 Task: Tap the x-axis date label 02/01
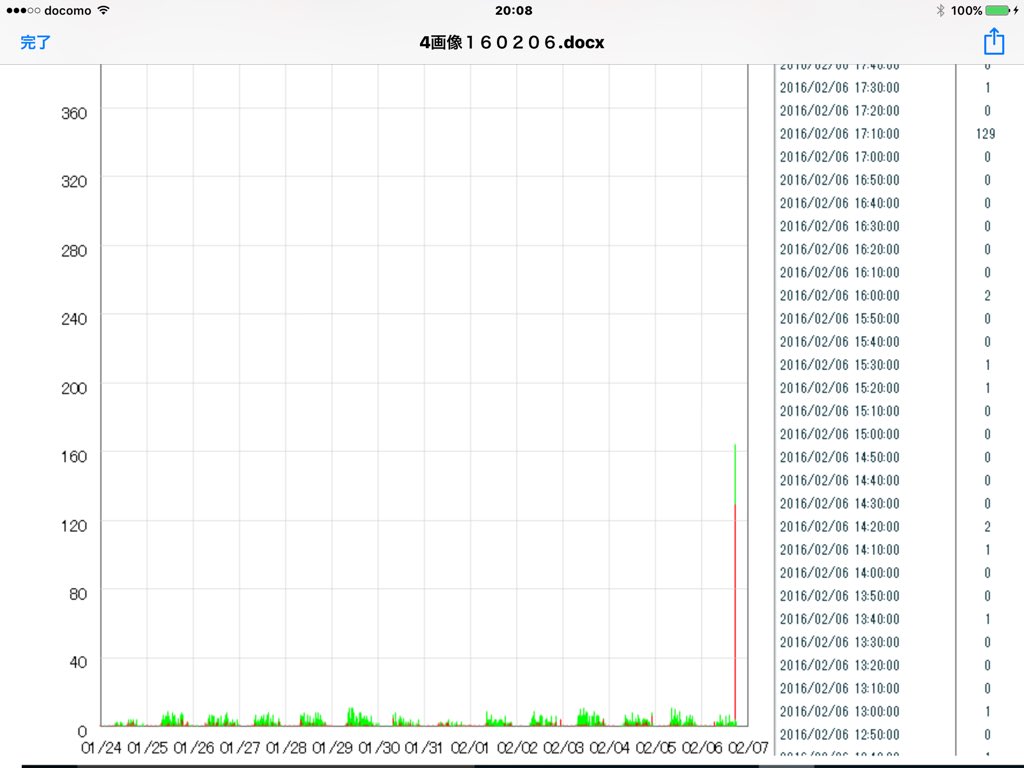(x=470, y=748)
